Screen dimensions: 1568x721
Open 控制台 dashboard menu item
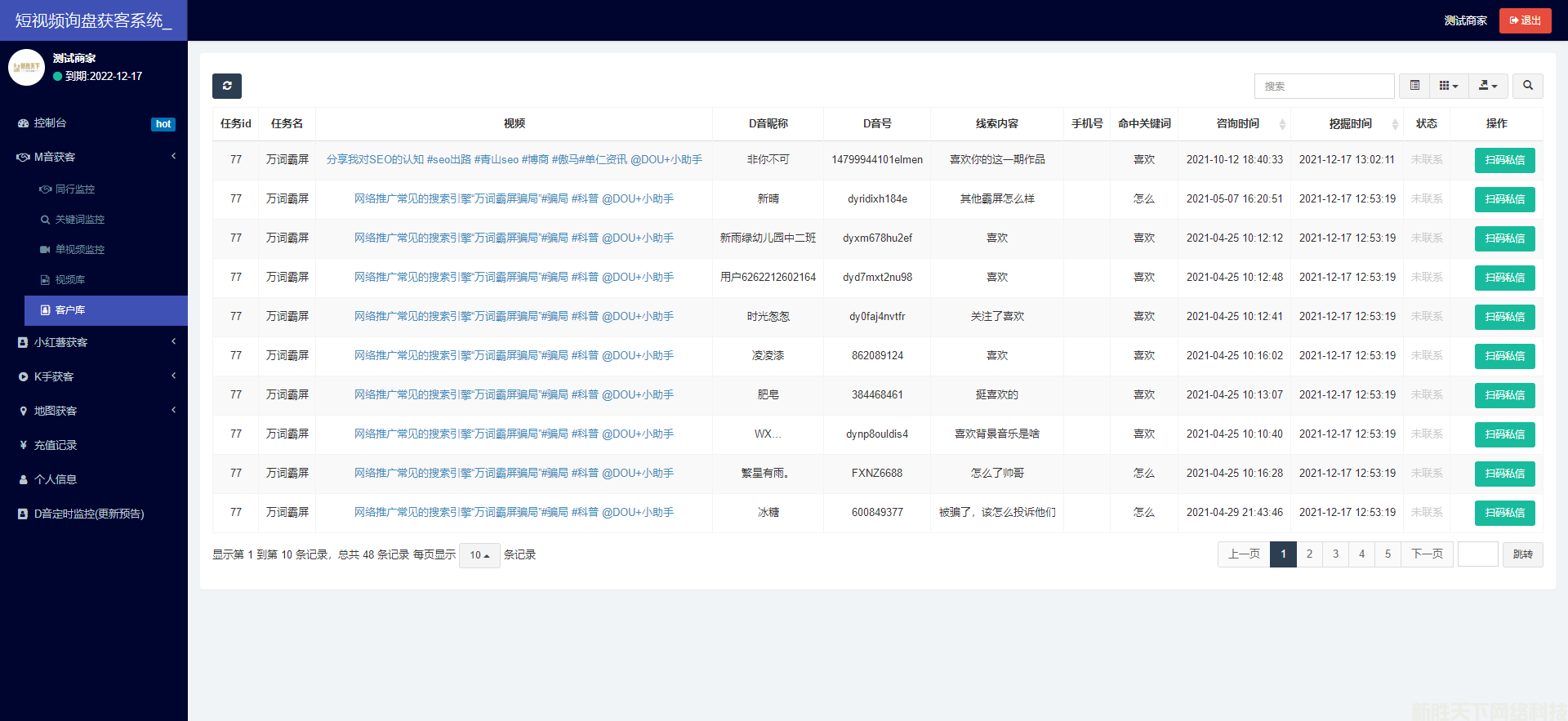click(x=51, y=123)
